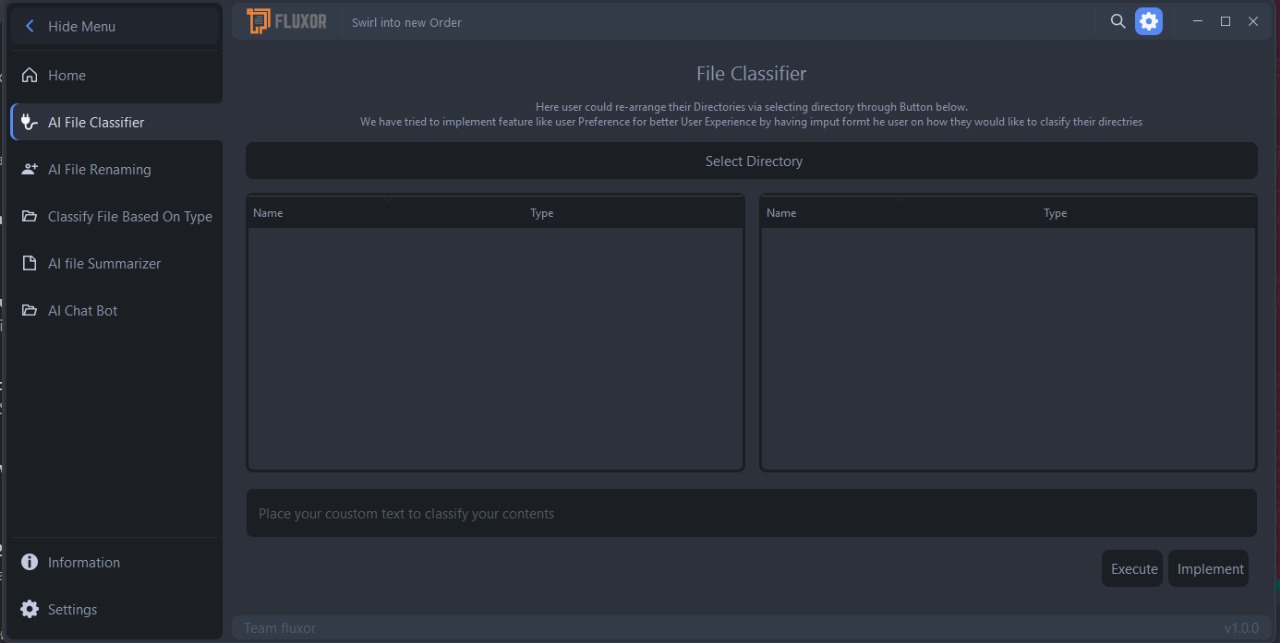Image resolution: width=1280 pixels, height=643 pixels.
Task: Click the Name column header of the left table
Action: pos(268,212)
